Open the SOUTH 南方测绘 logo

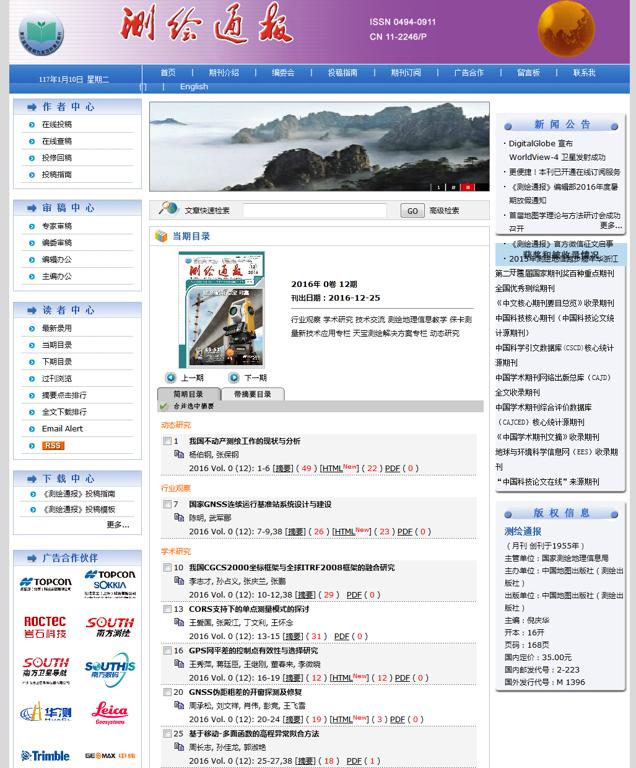point(110,627)
